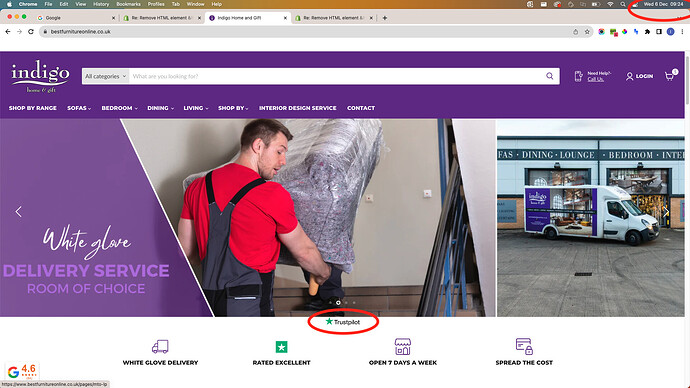Switch to first Re: Remove HTML element tab
Screen dimensions: 690x388
[161, 18]
